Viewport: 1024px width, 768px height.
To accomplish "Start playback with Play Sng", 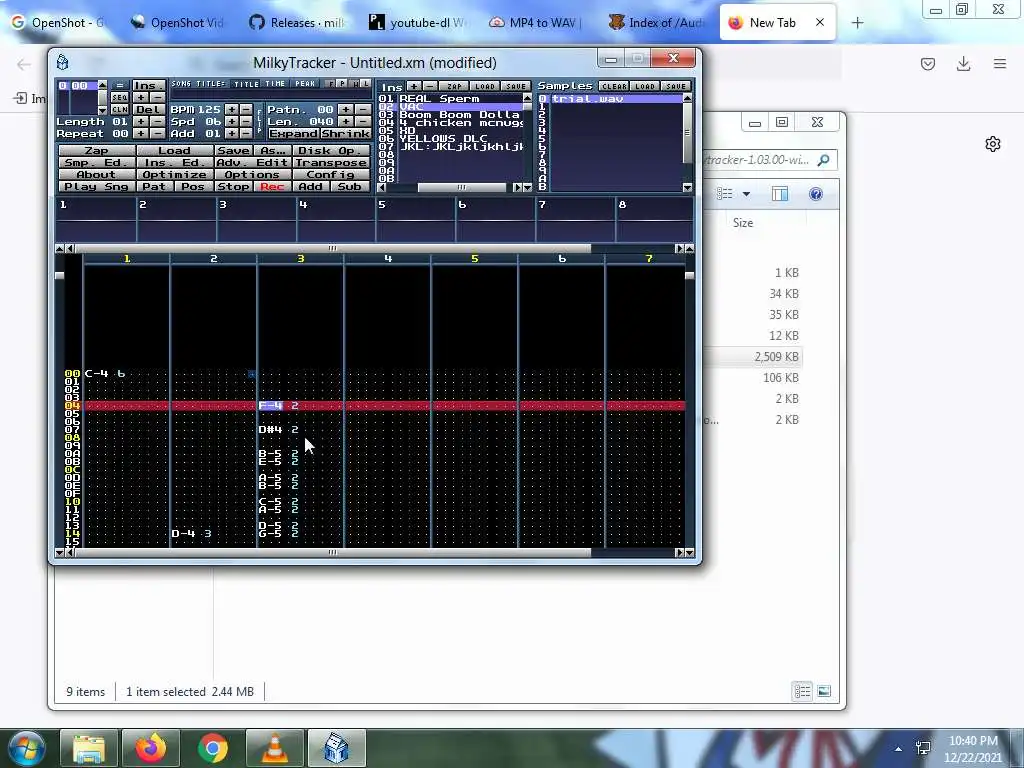I will [97, 186].
